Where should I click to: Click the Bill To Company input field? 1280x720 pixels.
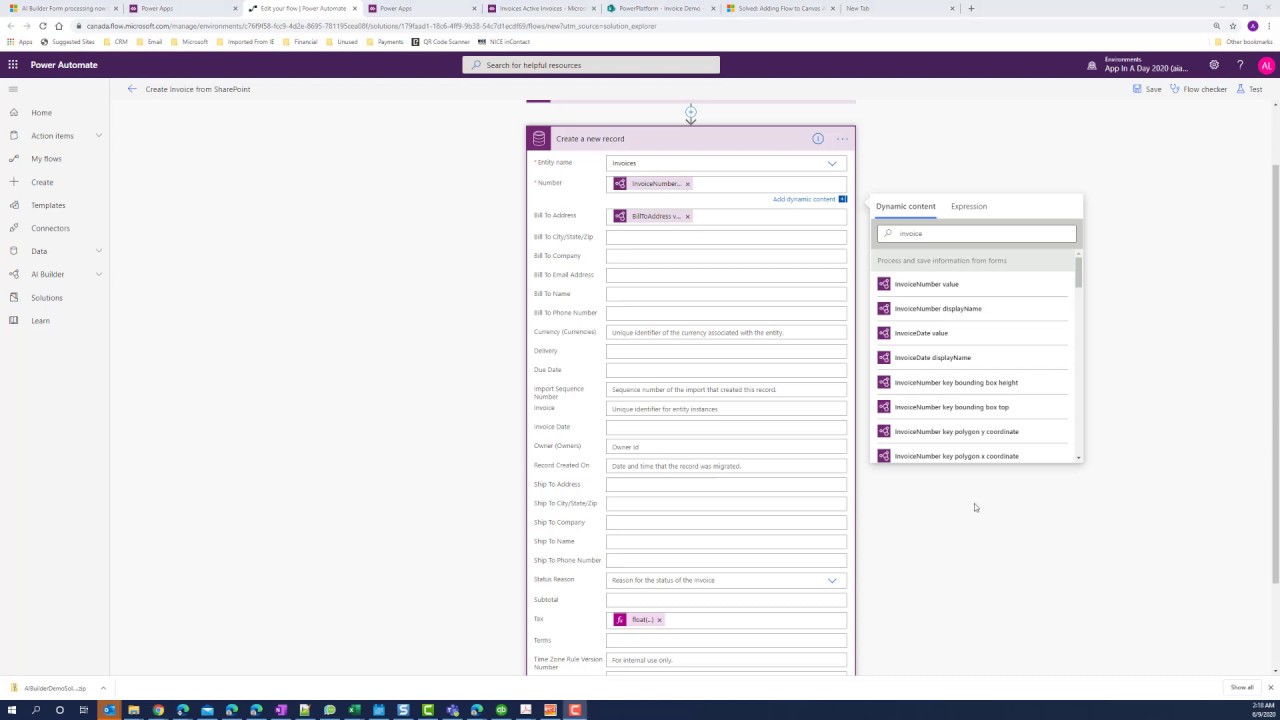point(726,256)
